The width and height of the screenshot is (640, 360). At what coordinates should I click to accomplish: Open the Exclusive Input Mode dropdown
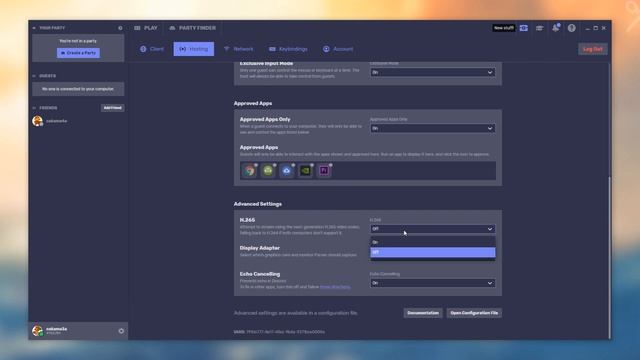[x=433, y=72]
